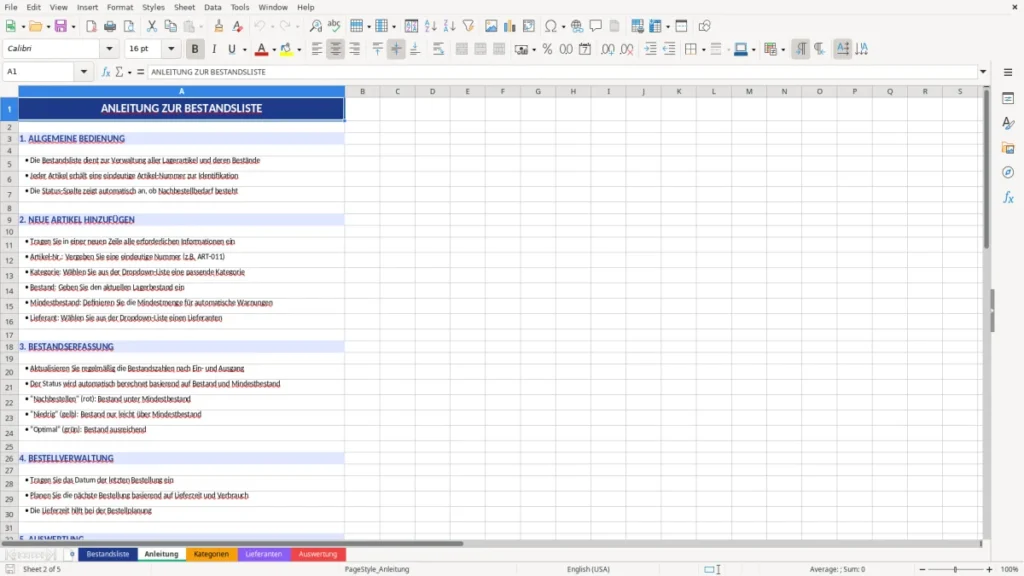
Task: Toggle Align Right
Action: point(355,49)
